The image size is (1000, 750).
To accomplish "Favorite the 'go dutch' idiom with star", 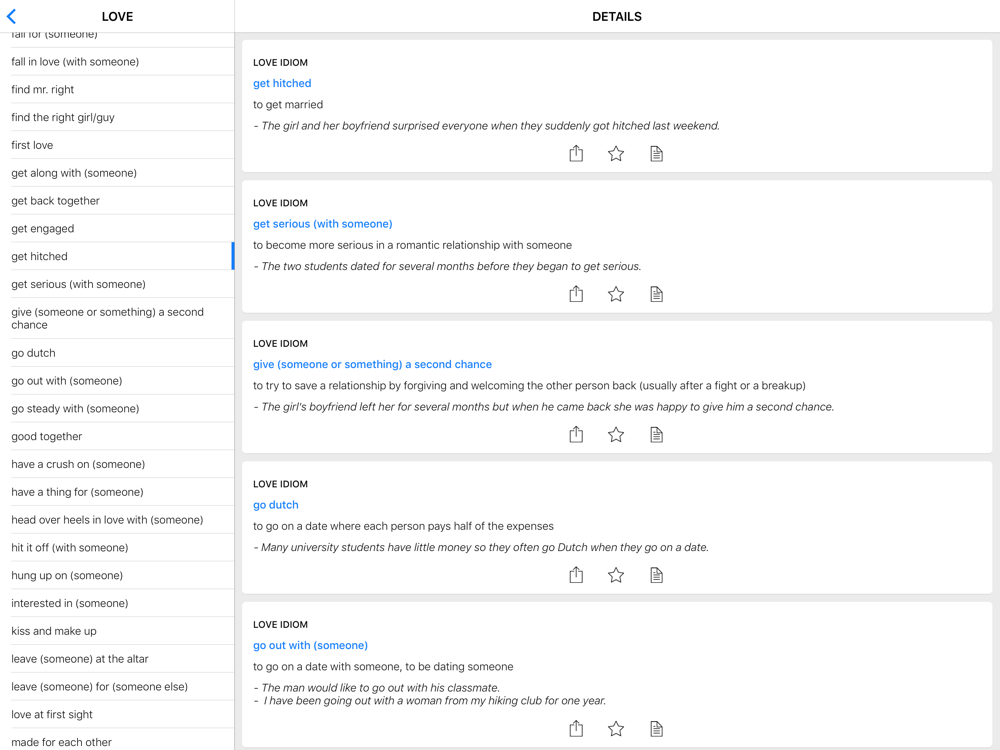I will click(x=616, y=575).
